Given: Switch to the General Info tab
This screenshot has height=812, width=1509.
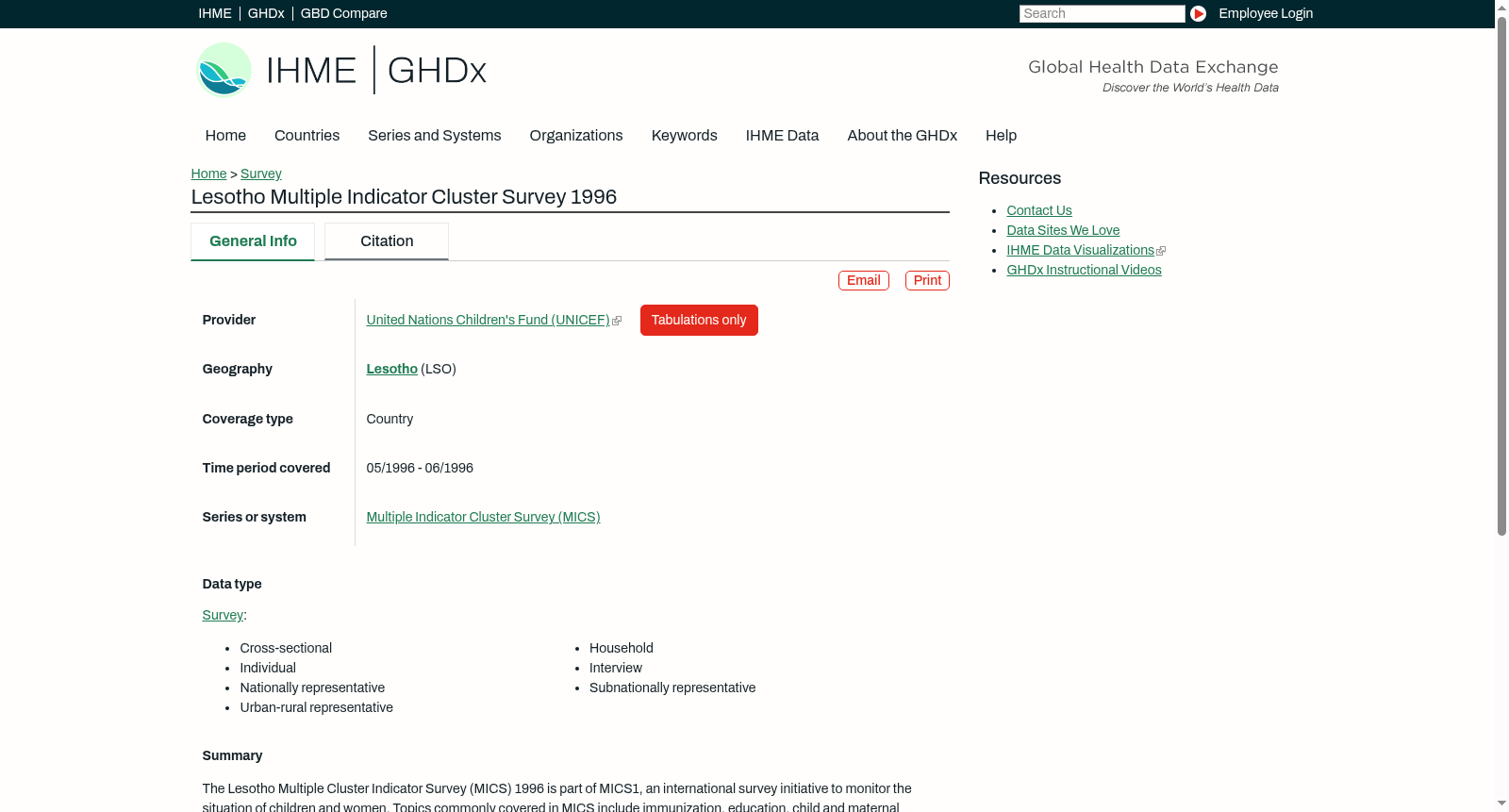Looking at the screenshot, I should [x=253, y=241].
